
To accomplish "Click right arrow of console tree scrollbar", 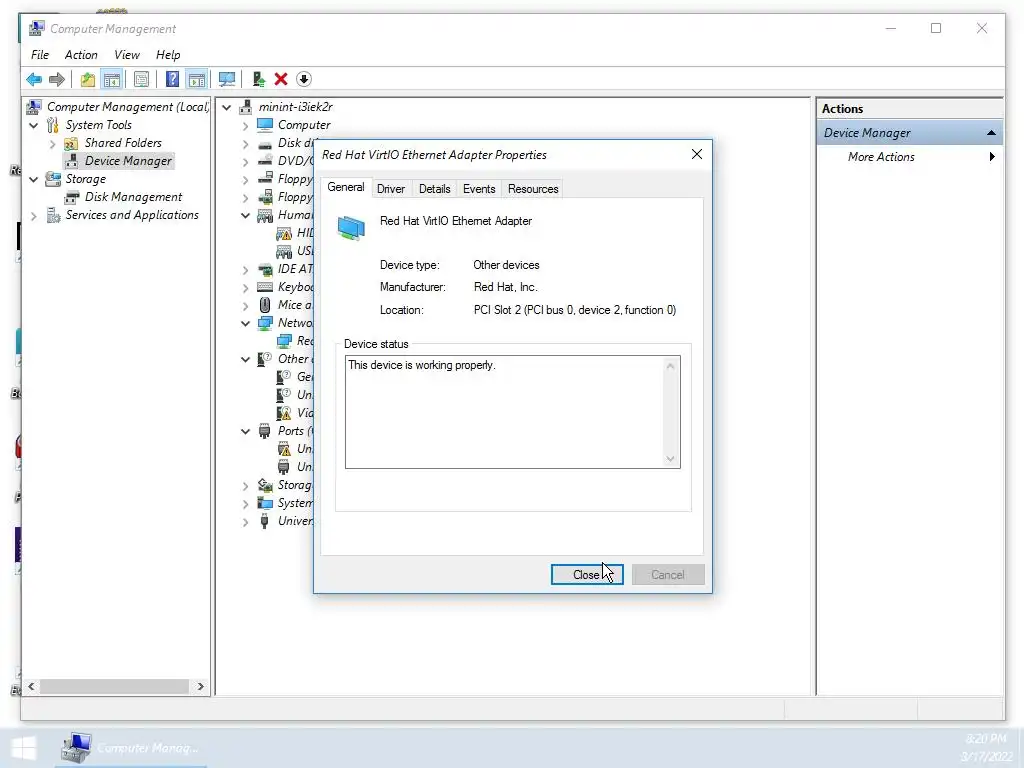I will coord(200,686).
